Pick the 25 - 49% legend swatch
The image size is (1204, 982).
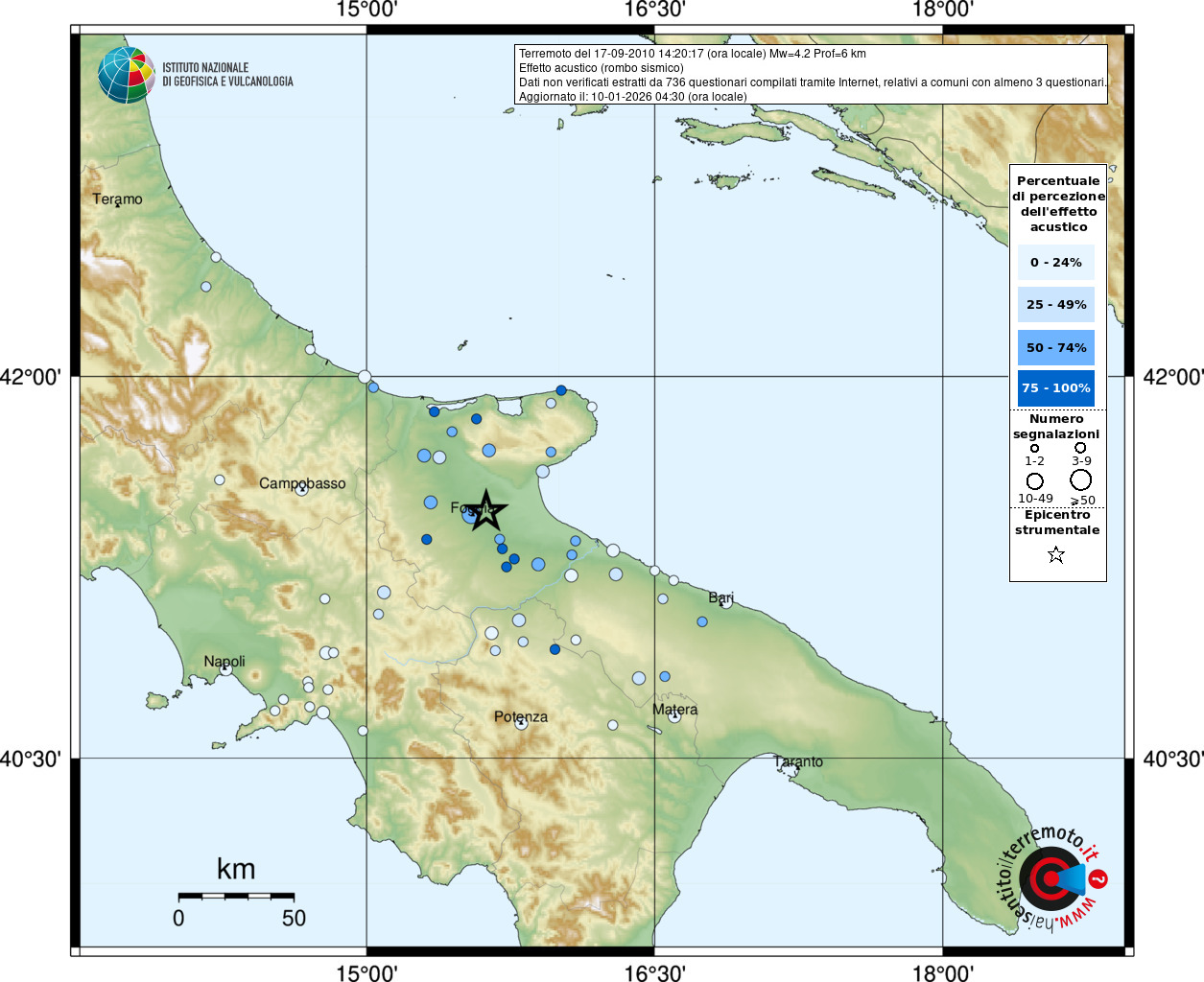pyautogui.click(x=1055, y=305)
